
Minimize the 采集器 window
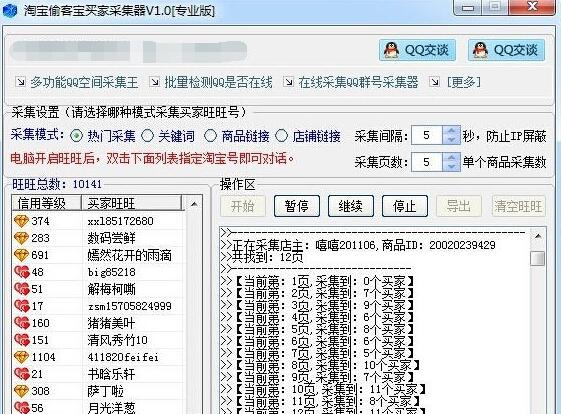point(467,7)
